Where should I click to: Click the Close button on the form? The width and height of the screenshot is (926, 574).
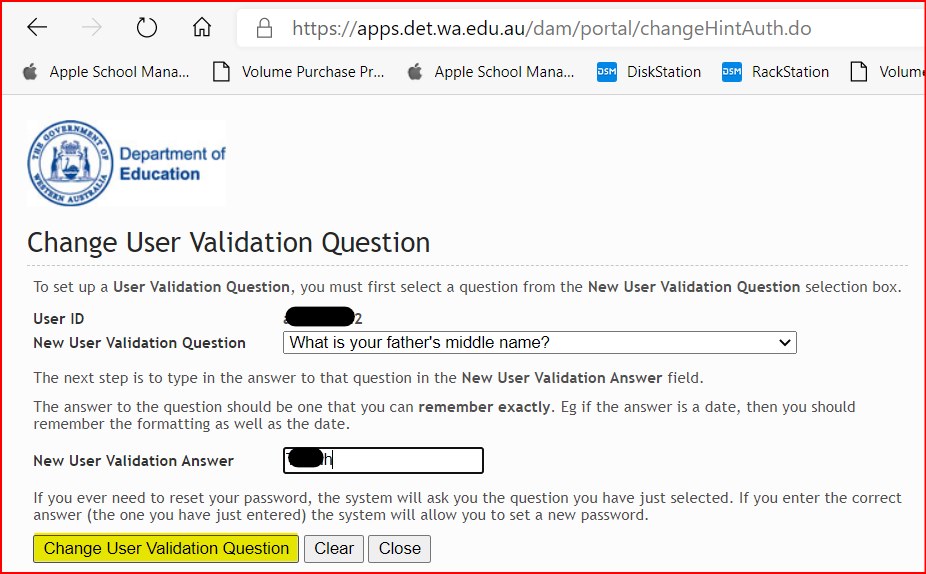399,549
